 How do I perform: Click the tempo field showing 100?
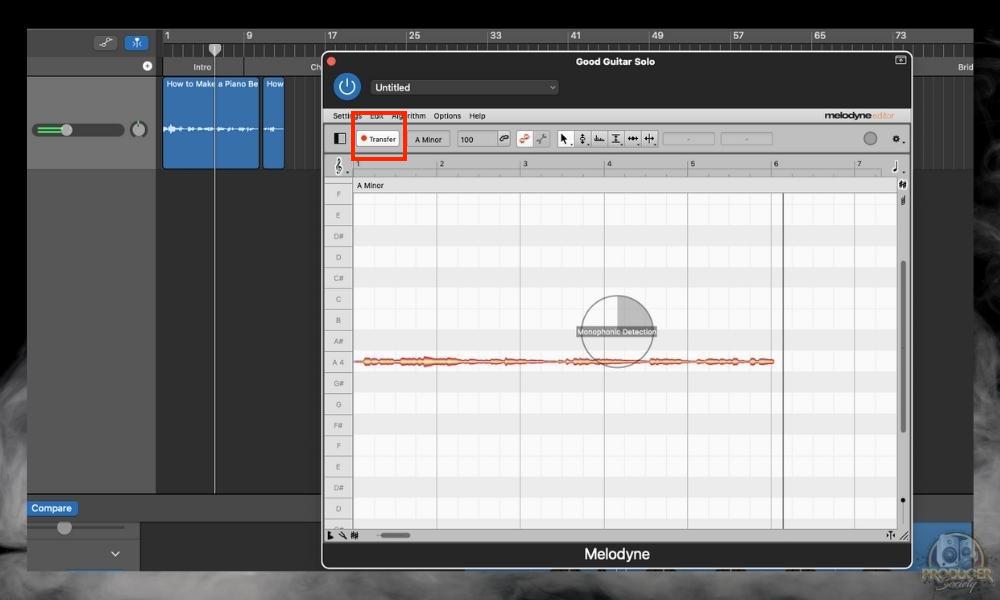coord(476,139)
